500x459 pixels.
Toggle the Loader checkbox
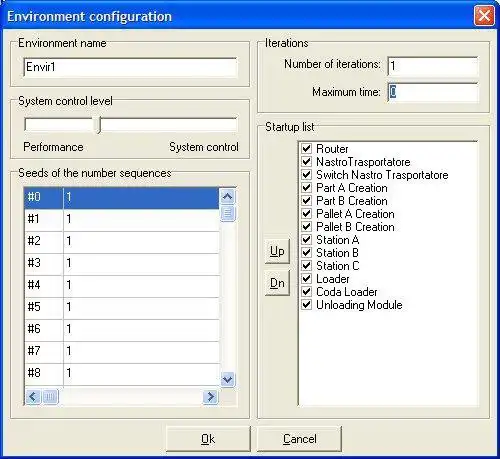pos(306,278)
